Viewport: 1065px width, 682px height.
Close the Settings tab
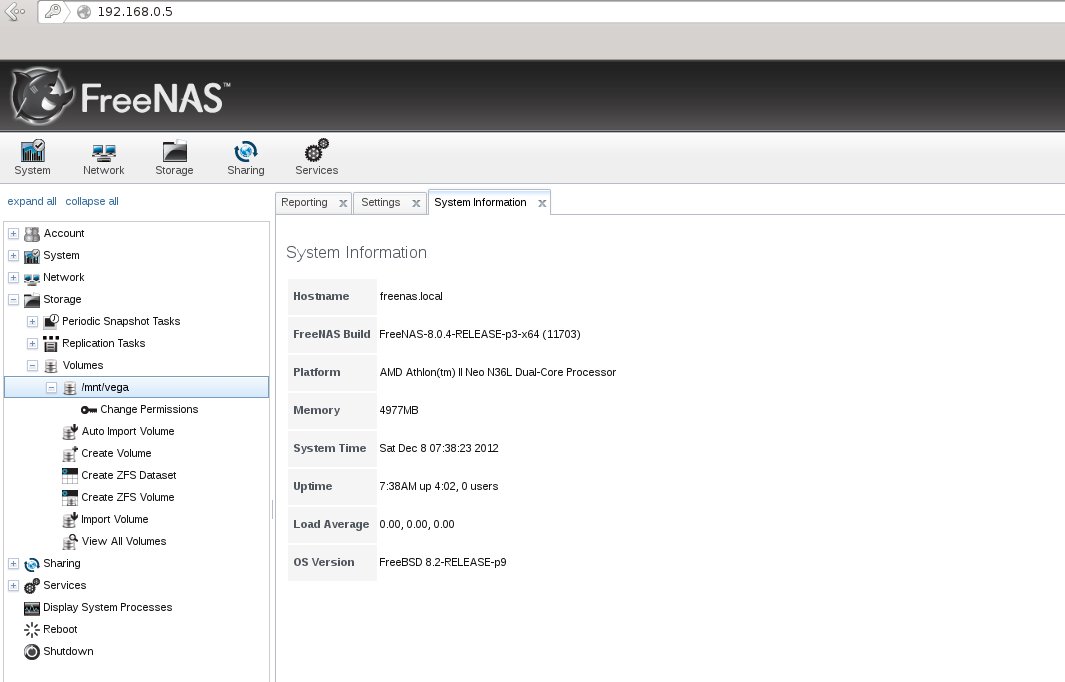coord(416,203)
